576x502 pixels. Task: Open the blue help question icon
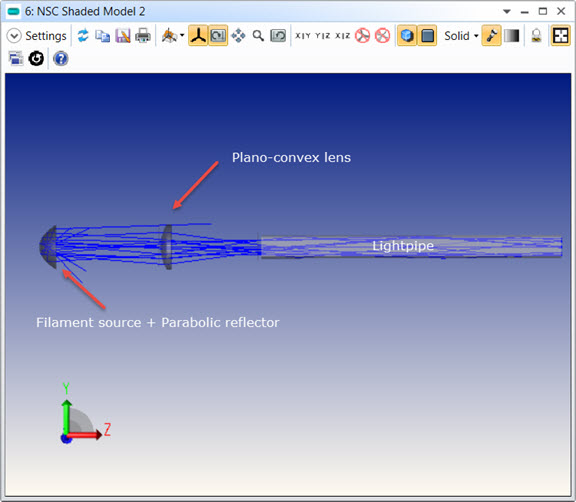pos(61,58)
